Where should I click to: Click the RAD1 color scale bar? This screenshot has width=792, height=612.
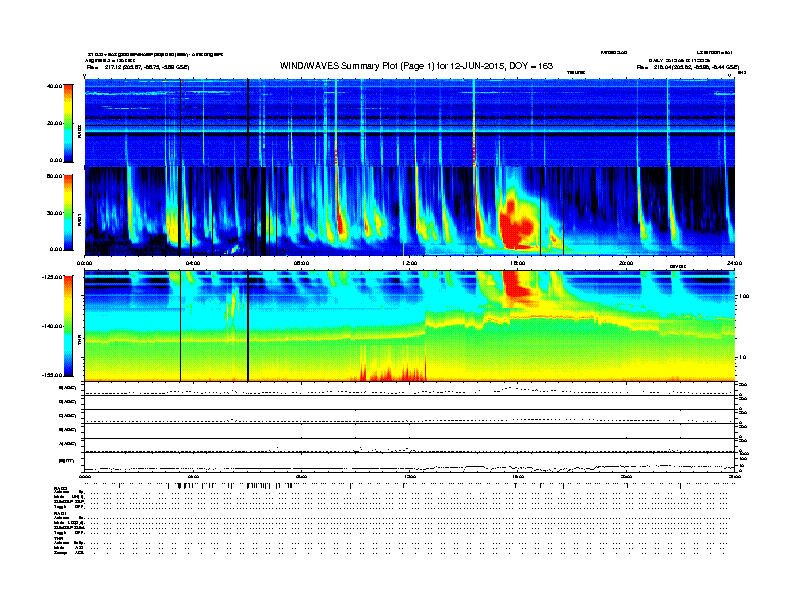[68, 213]
